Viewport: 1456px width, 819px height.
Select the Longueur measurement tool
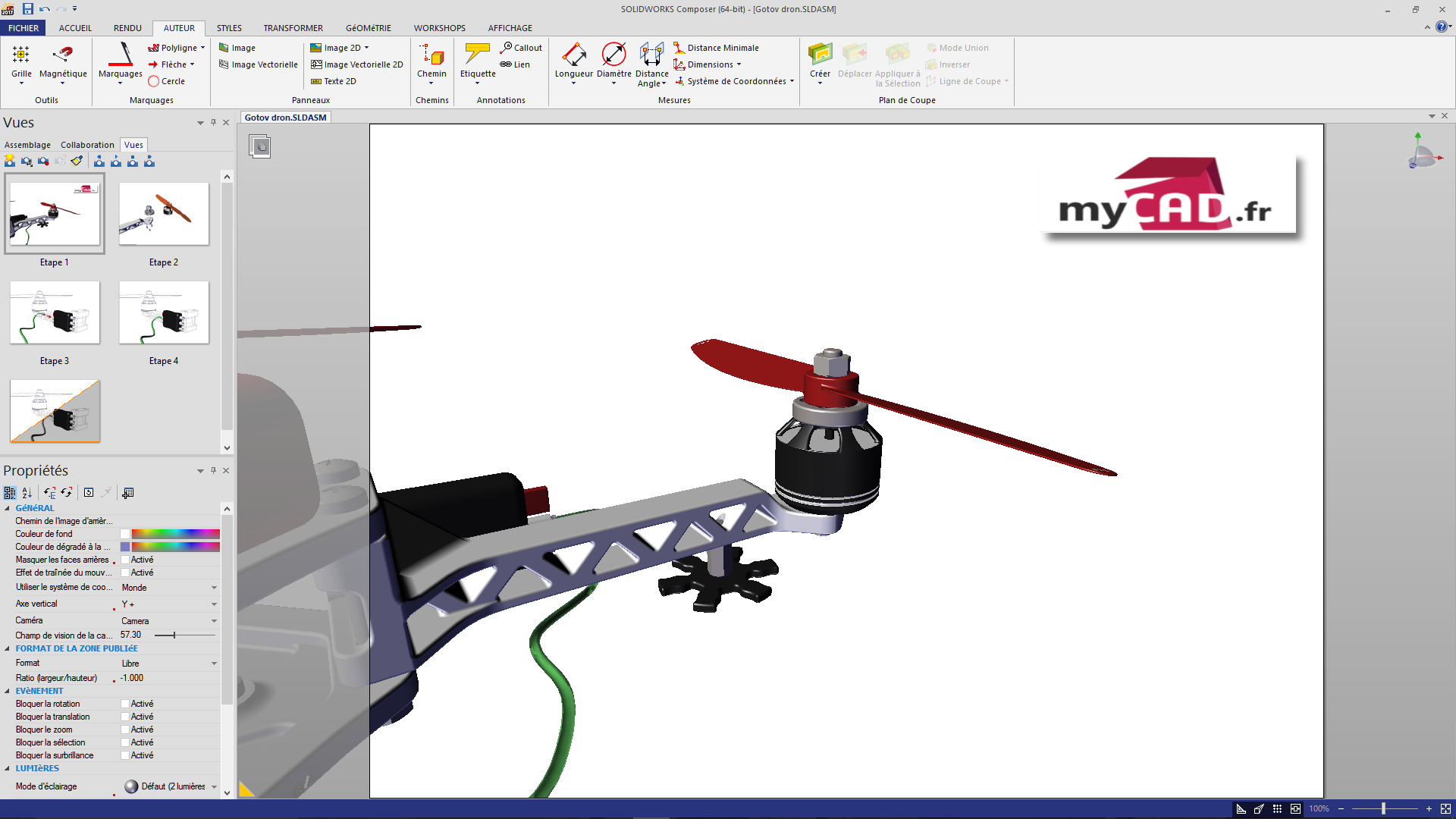[574, 54]
